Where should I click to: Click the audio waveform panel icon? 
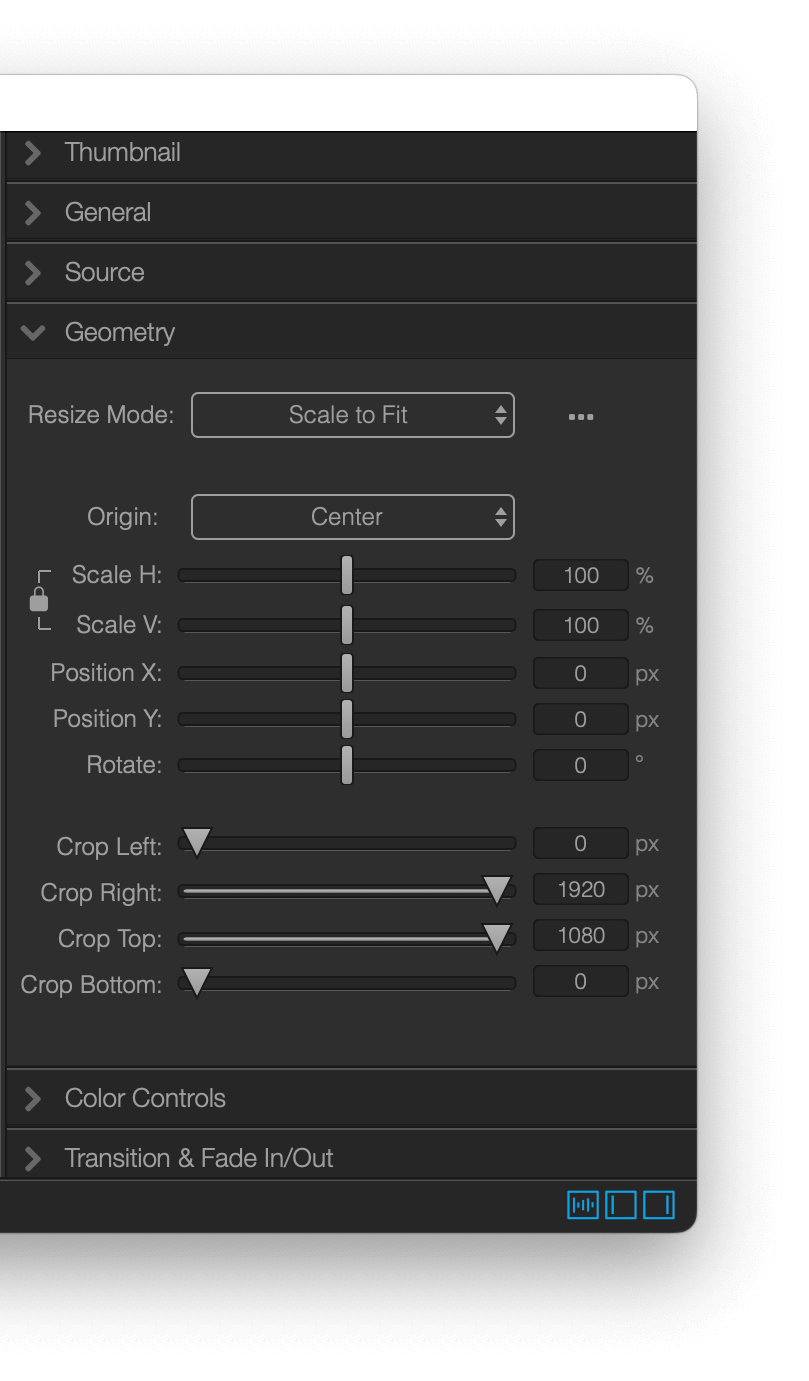pyautogui.click(x=583, y=1205)
